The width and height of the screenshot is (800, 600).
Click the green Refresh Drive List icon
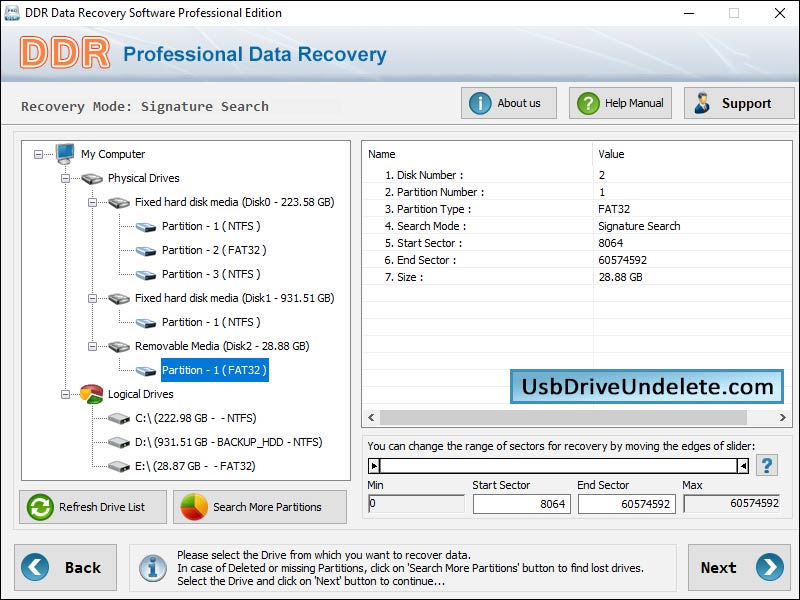[40, 507]
